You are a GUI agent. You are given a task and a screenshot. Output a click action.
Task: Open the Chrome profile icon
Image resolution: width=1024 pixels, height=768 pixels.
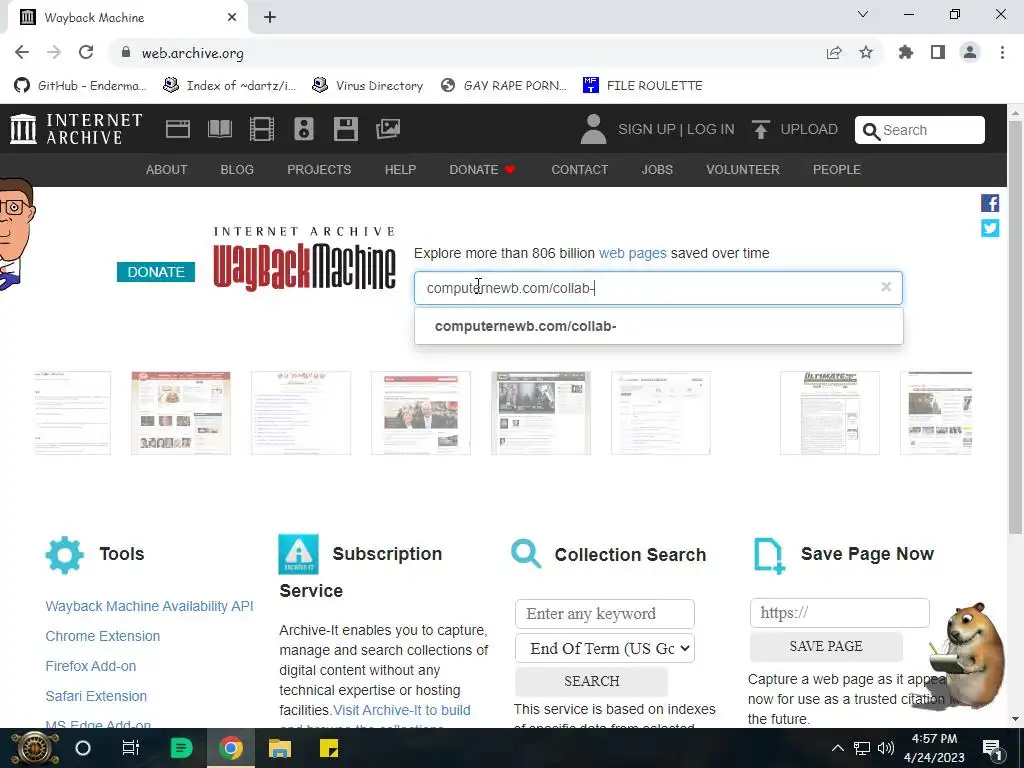click(x=970, y=52)
